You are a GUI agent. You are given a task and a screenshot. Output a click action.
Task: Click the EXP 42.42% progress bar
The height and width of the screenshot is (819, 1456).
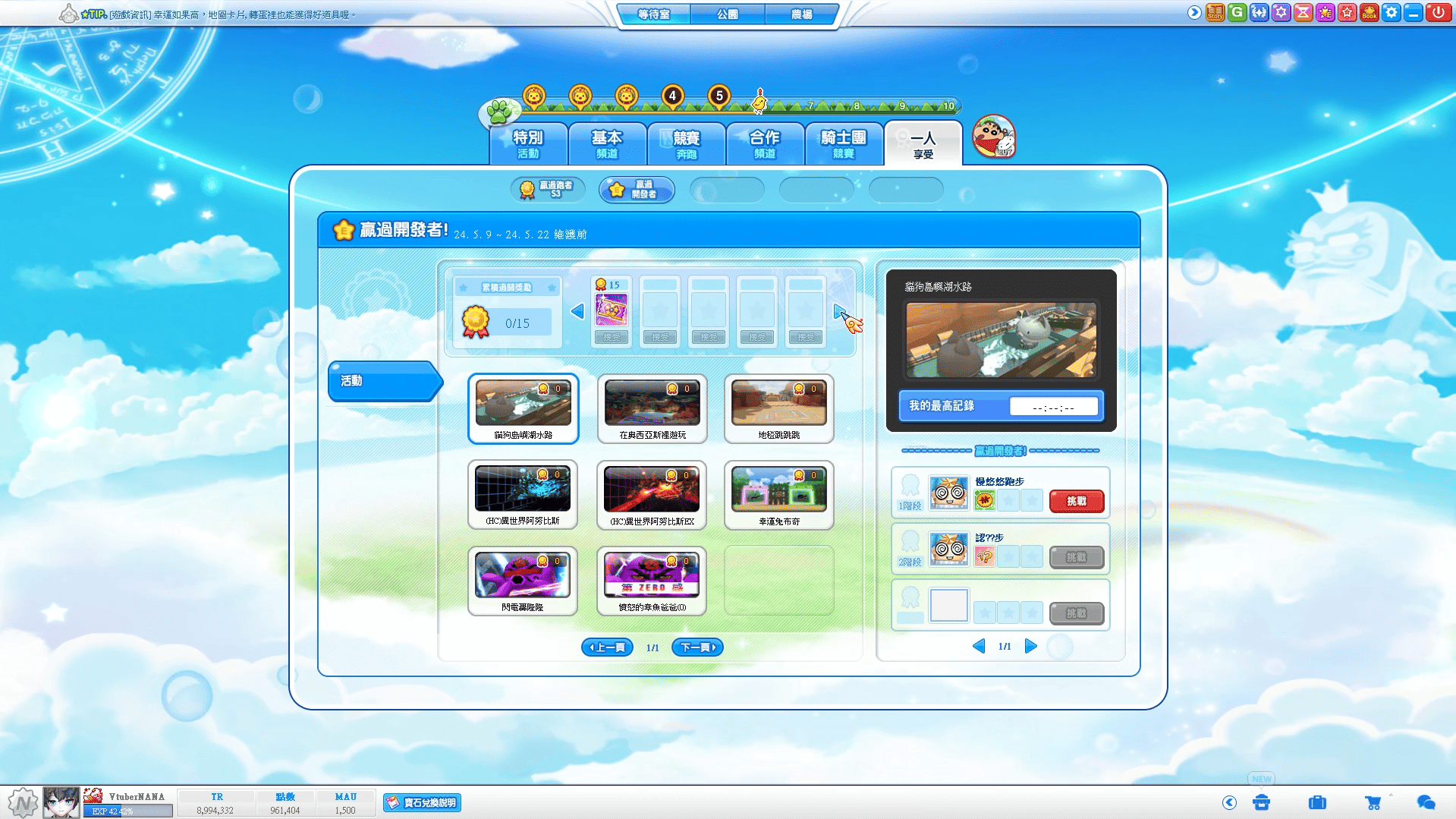click(x=127, y=811)
